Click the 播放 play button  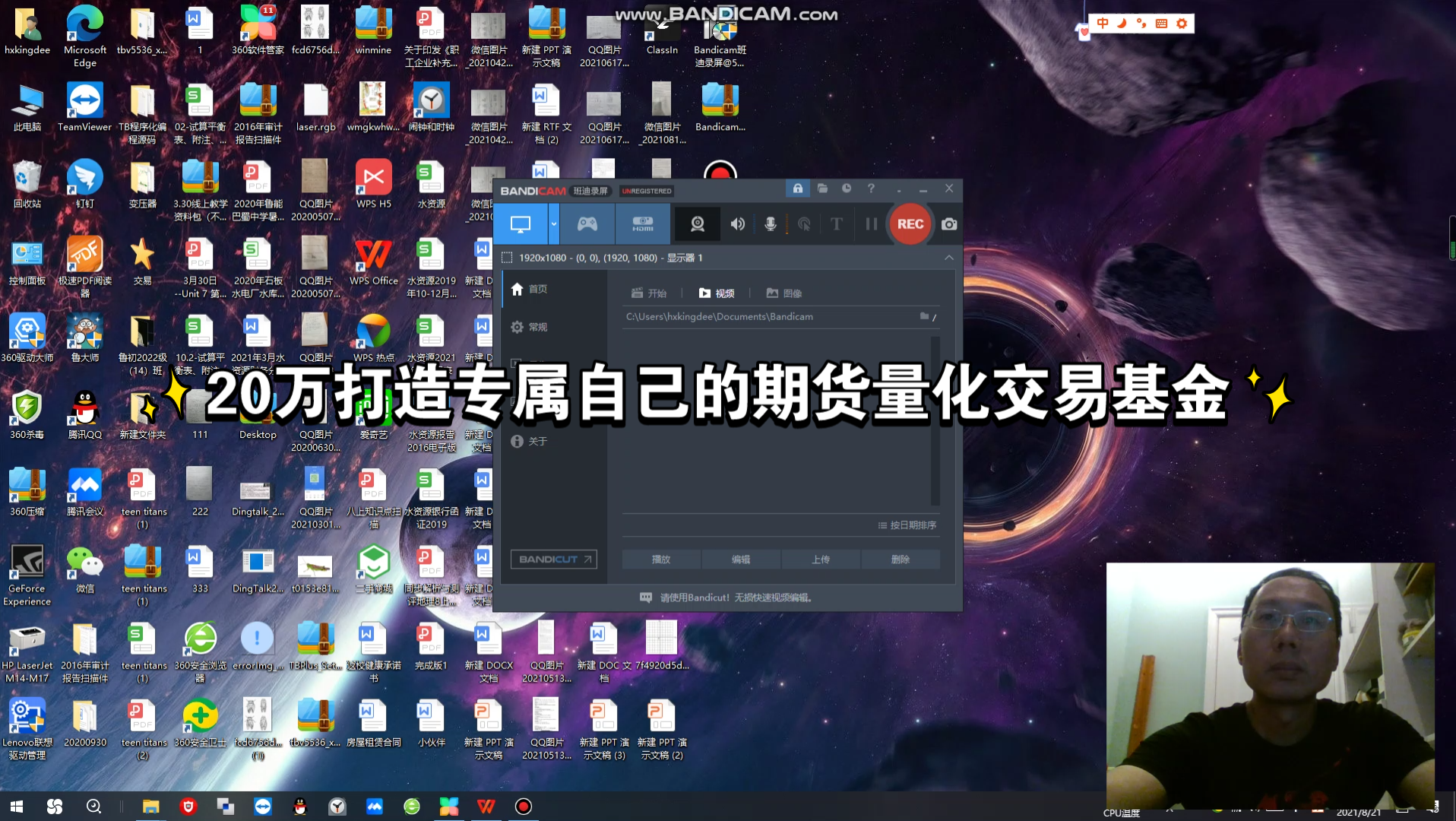[661, 559]
